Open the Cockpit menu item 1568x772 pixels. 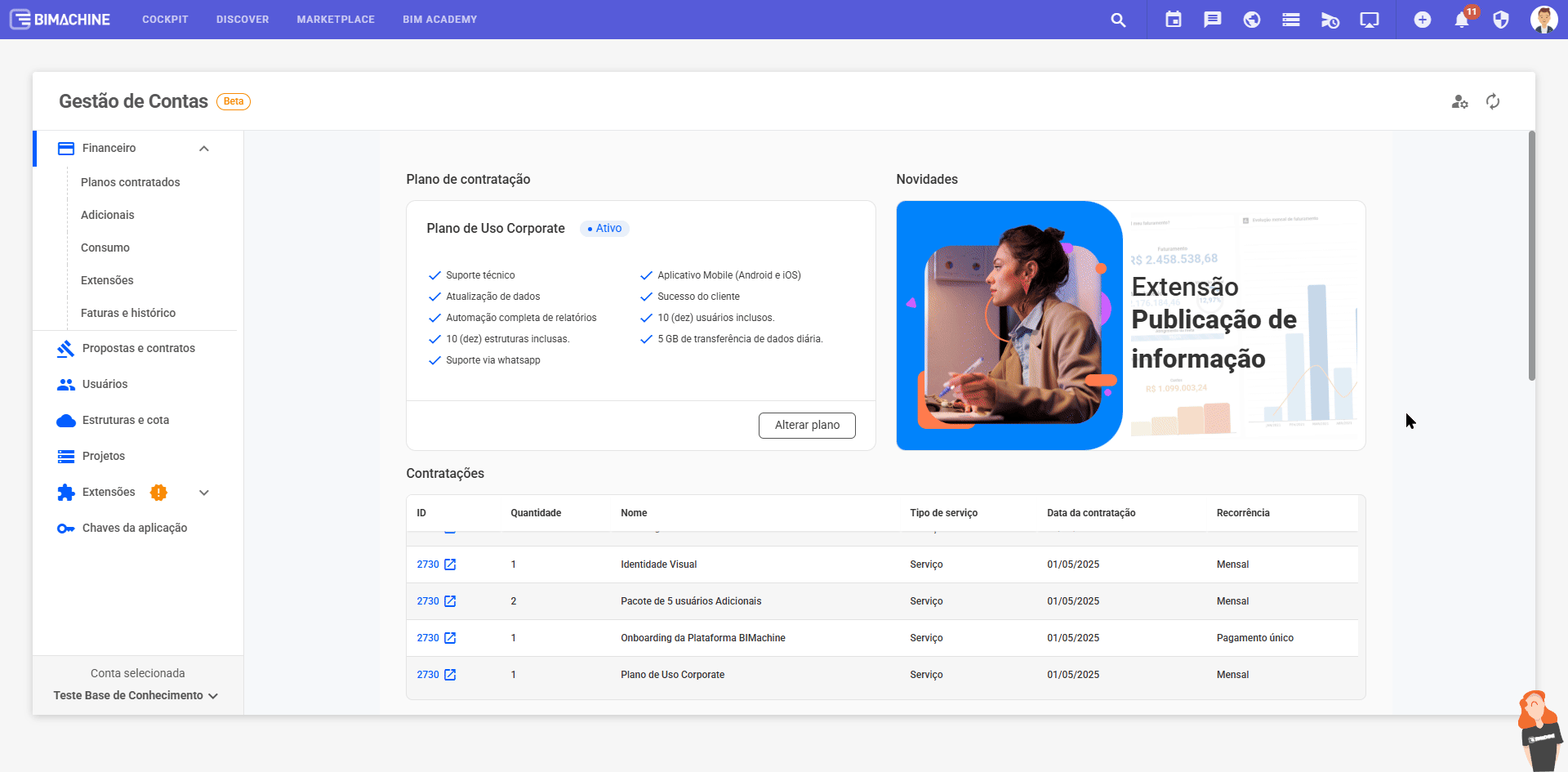click(x=165, y=20)
